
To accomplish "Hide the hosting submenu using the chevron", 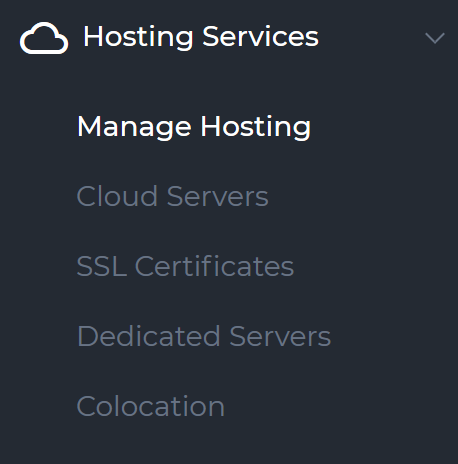I will click(435, 38).
